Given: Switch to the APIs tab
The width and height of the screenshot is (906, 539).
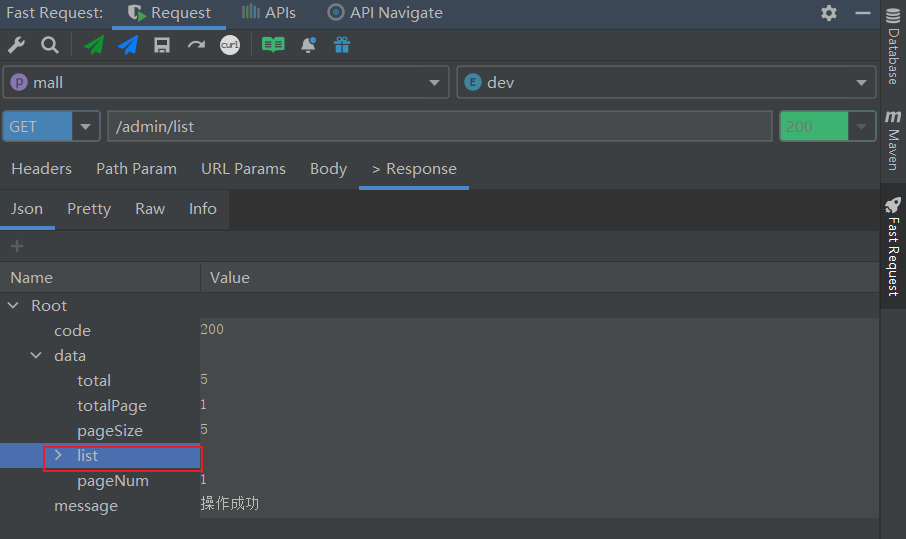Looking at the screenshot, I should click(x=269, y=13).
